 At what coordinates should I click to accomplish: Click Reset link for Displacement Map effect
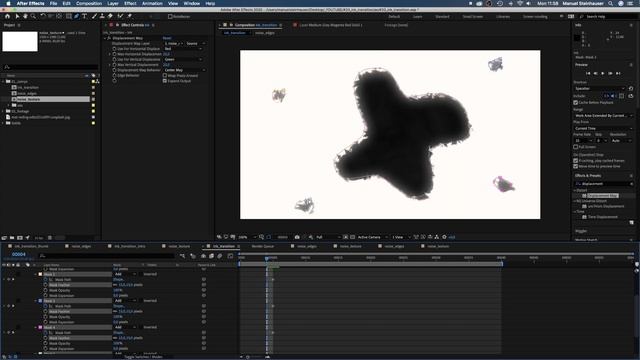[167, 38]
